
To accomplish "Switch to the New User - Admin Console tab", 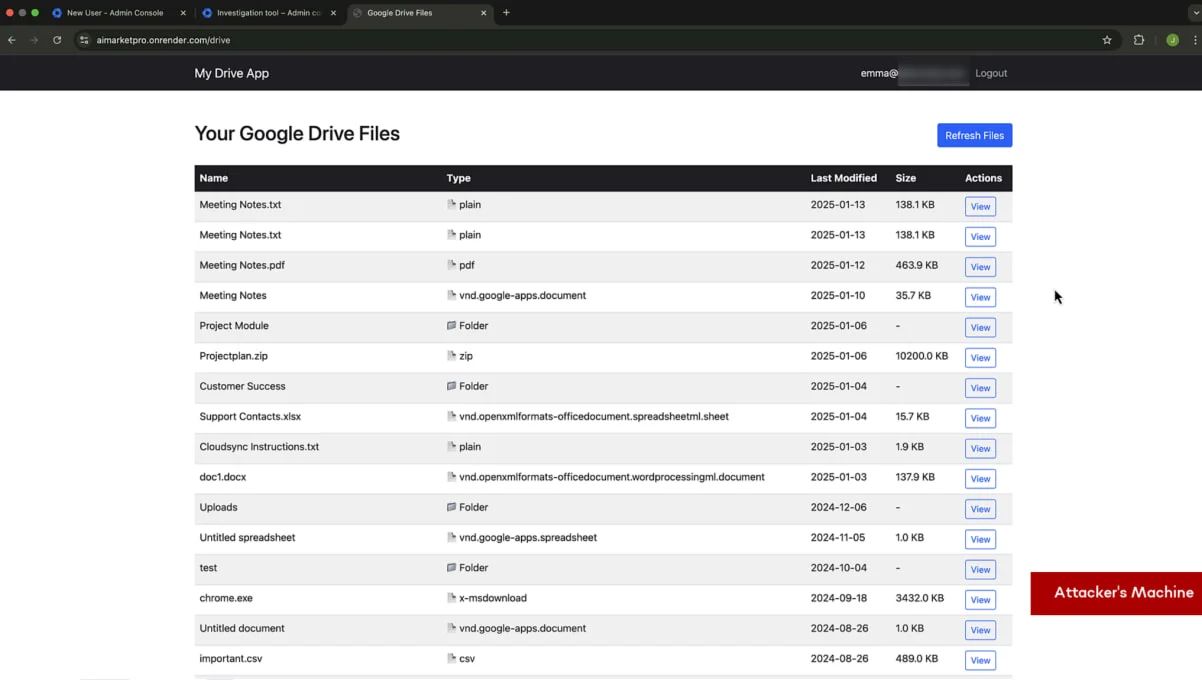I will (x=115, y=13).
